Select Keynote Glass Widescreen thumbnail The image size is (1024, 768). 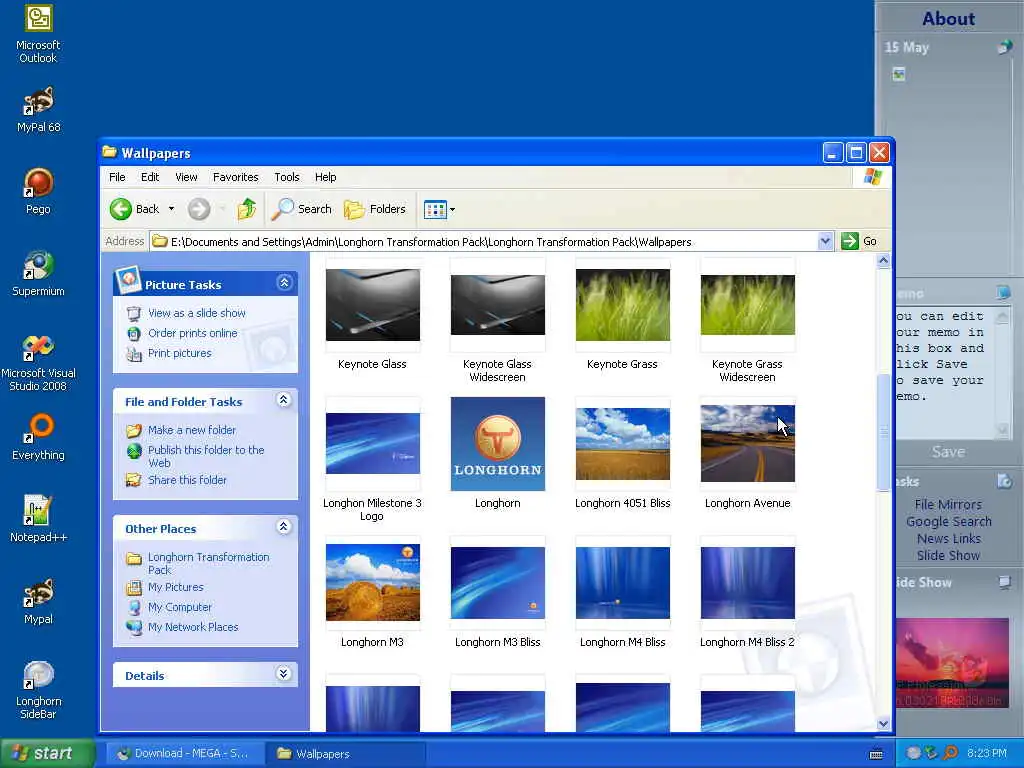click(x=498, y=305)
